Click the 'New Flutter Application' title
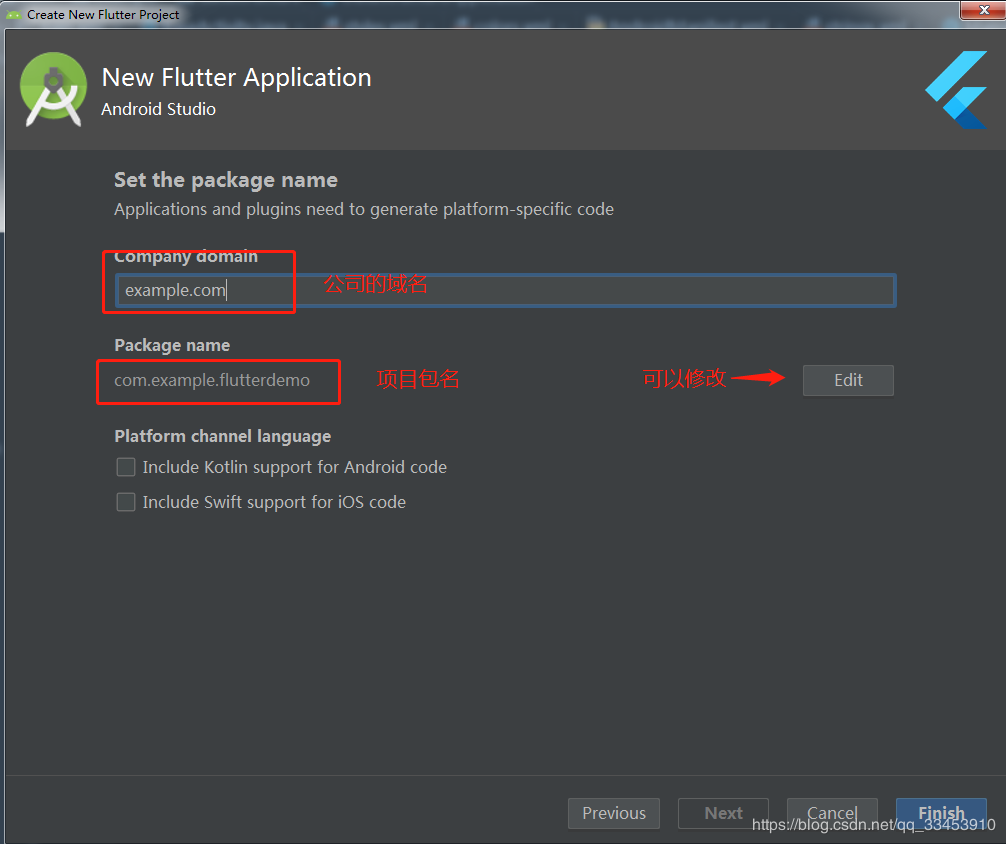The width and height of the screenshot is (1006, 844). pos(237,78)
